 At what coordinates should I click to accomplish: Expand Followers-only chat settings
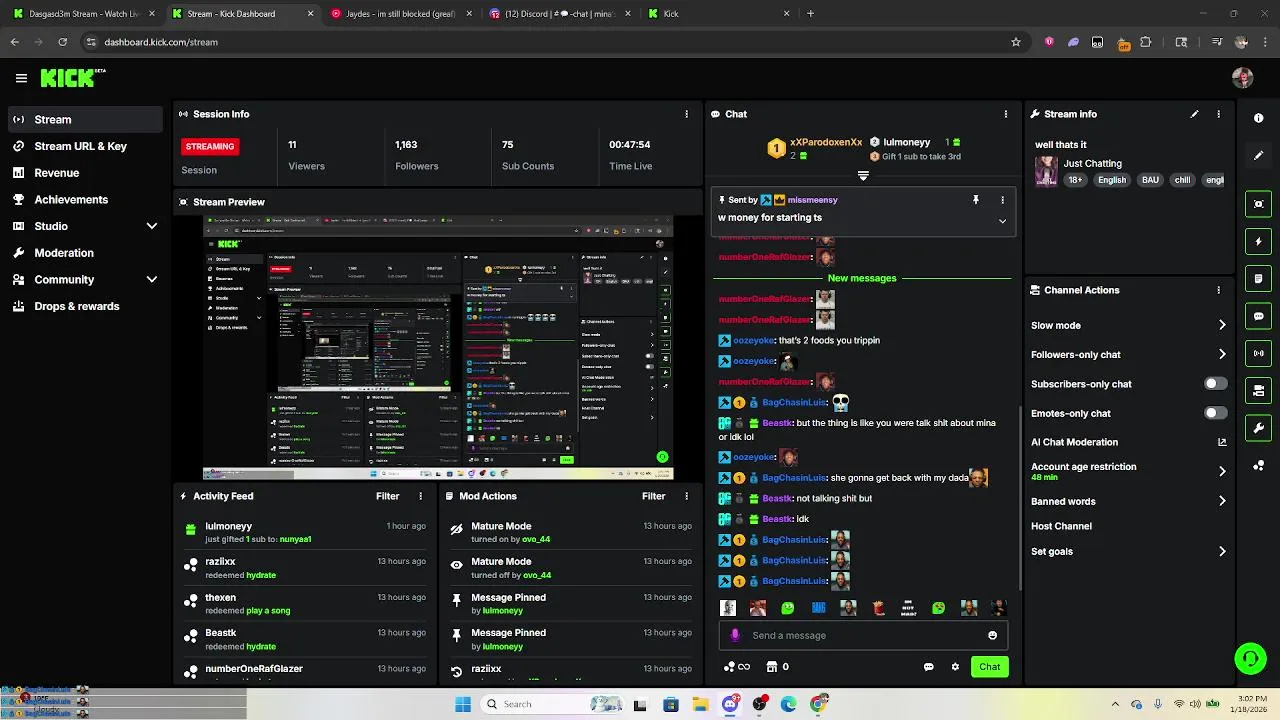tap(1222, 354)
